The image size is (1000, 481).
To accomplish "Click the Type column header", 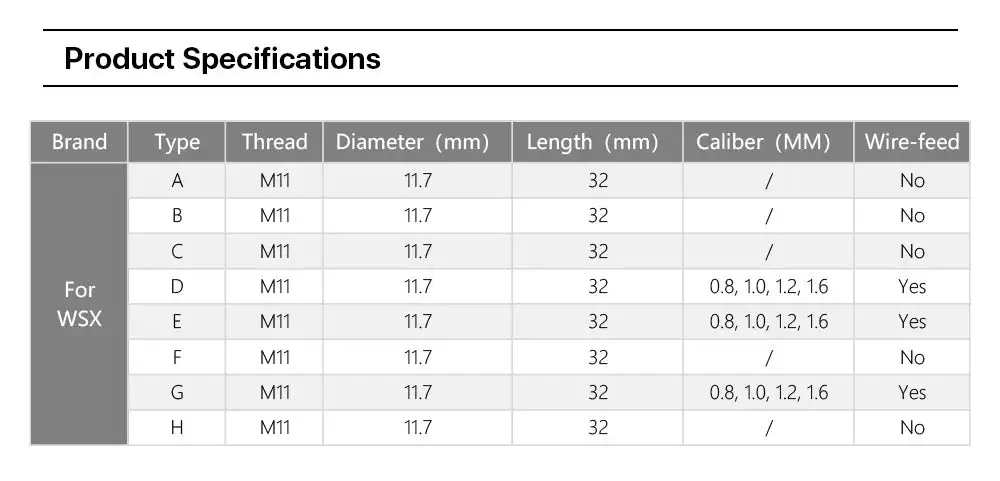I will click(177, 142).
